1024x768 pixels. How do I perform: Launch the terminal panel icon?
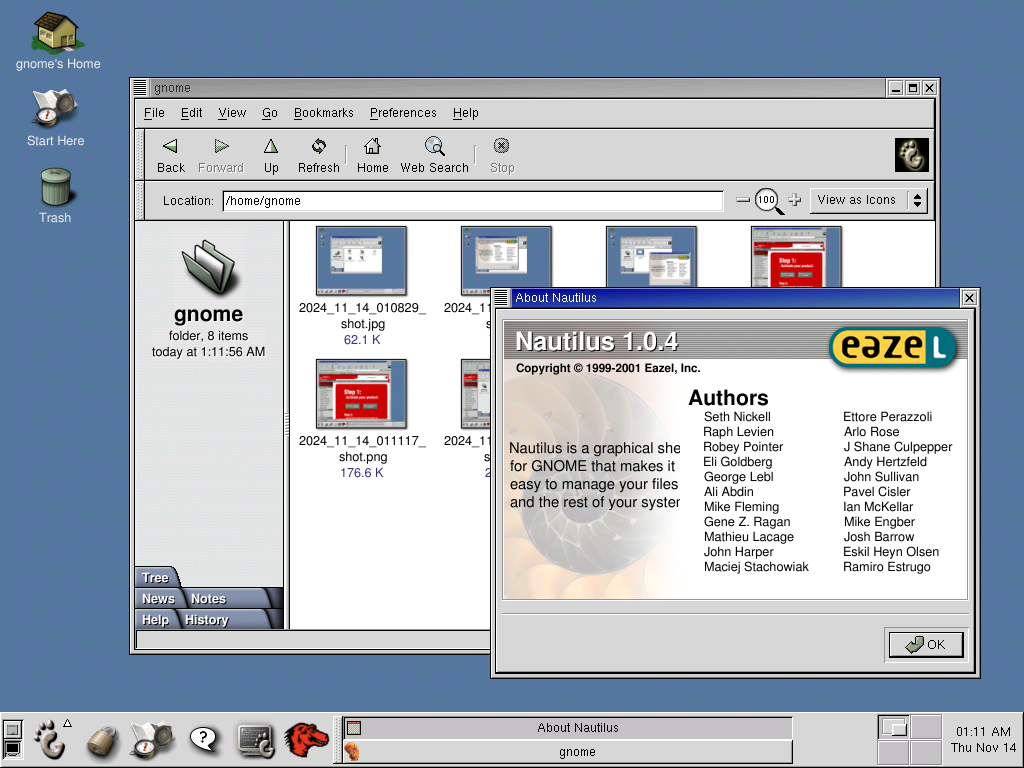[x=255, y=741]
